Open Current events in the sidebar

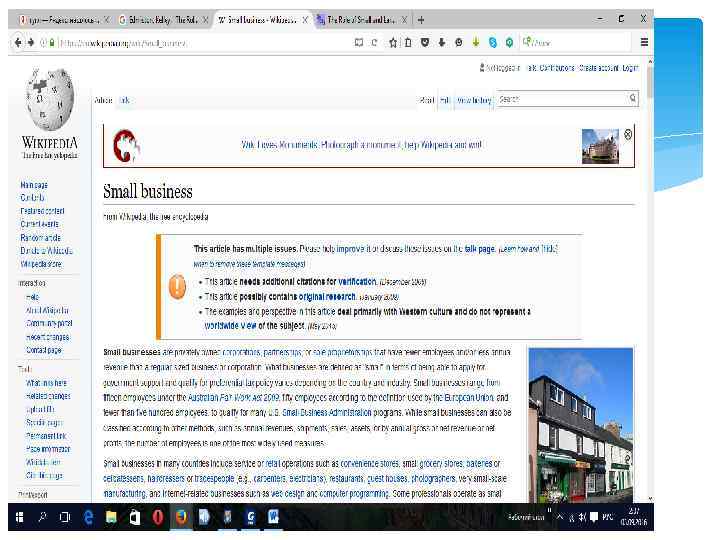(x=39, y=224)
